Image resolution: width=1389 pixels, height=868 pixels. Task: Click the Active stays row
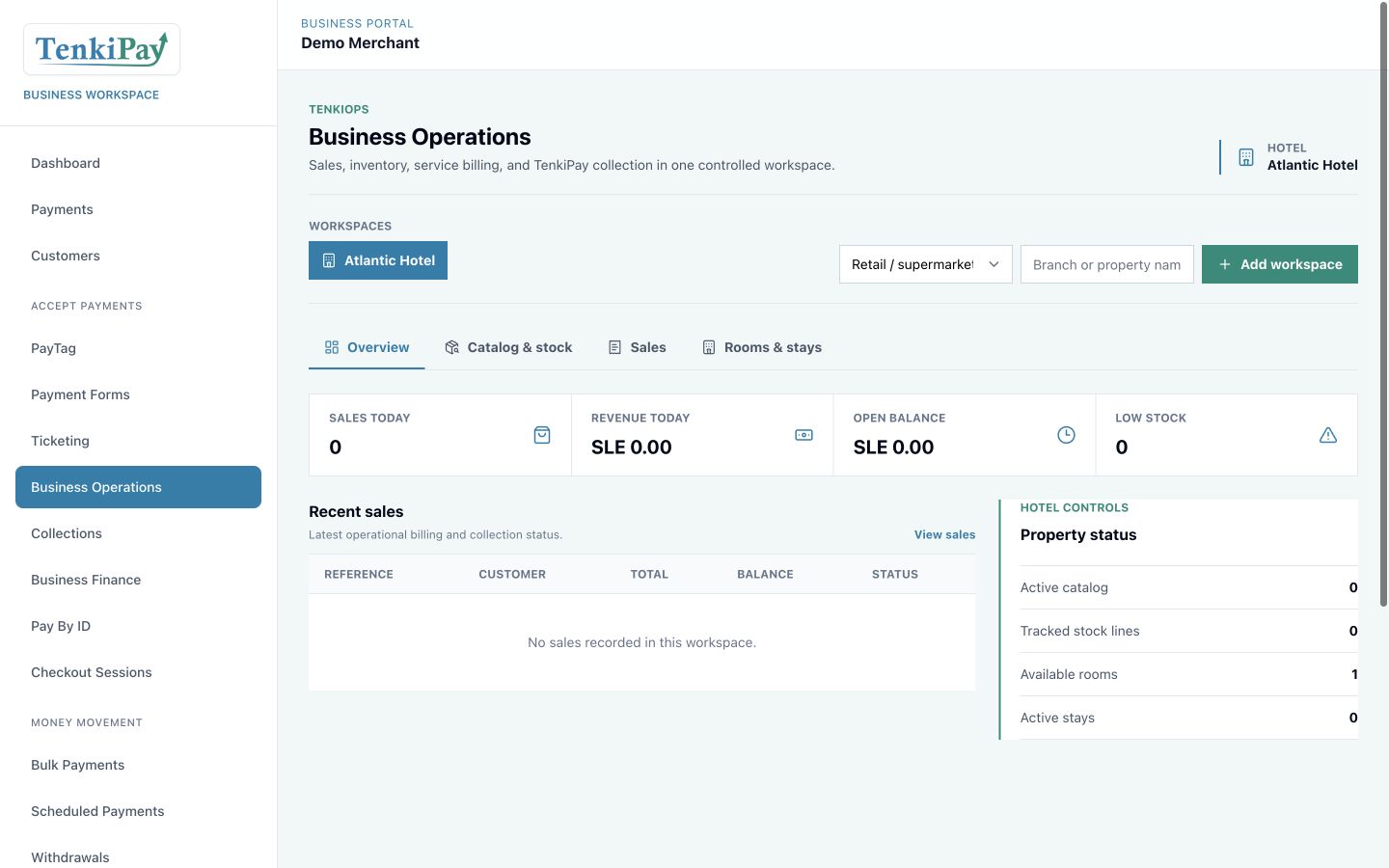point(1189,718)
